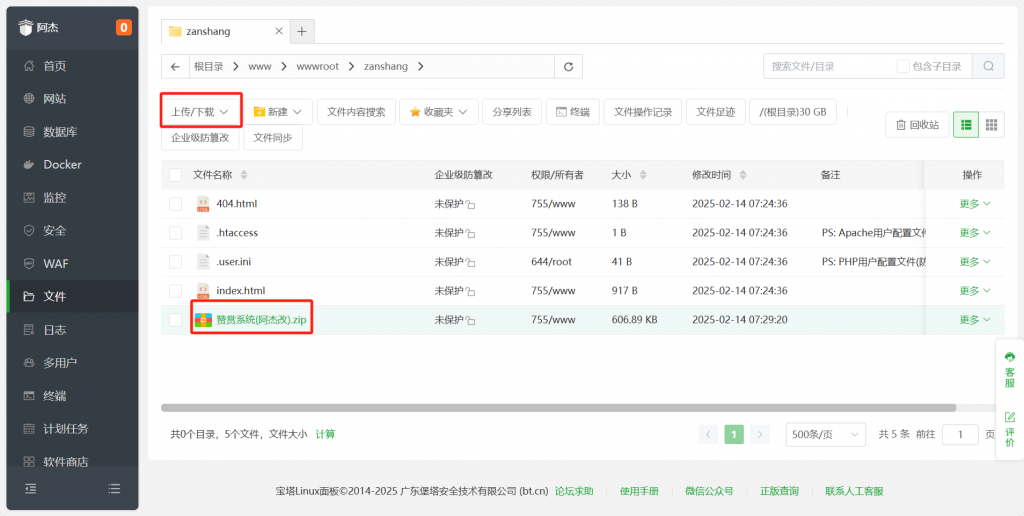Toggle protection lock for 404.html

(470, 204)
